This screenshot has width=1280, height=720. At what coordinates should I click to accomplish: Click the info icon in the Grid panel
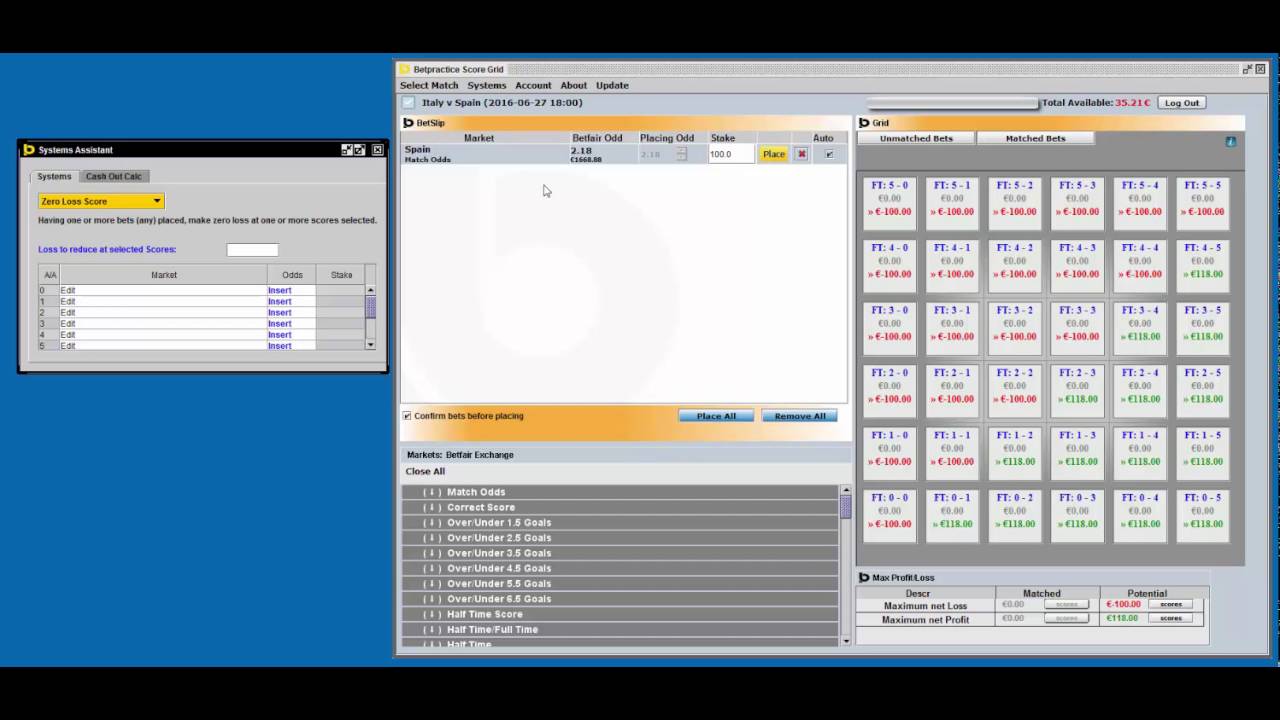pyautogui.click(x=1230, y=142)
